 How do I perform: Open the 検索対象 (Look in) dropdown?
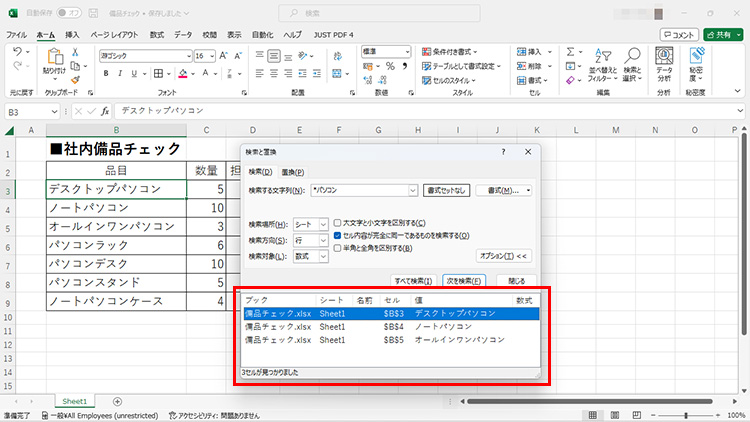click(323, 256)
